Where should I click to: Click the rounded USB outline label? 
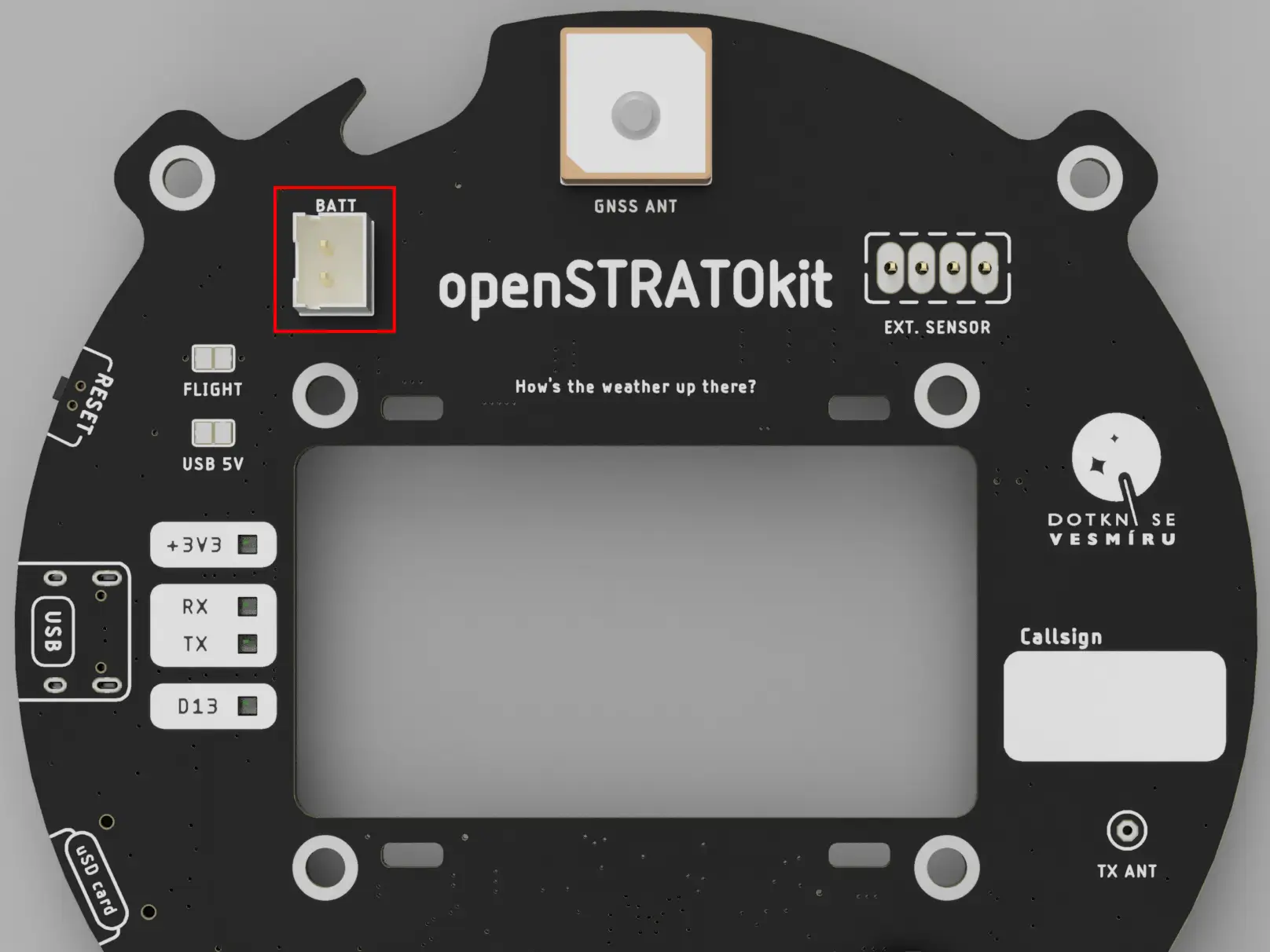pos(53,632)
